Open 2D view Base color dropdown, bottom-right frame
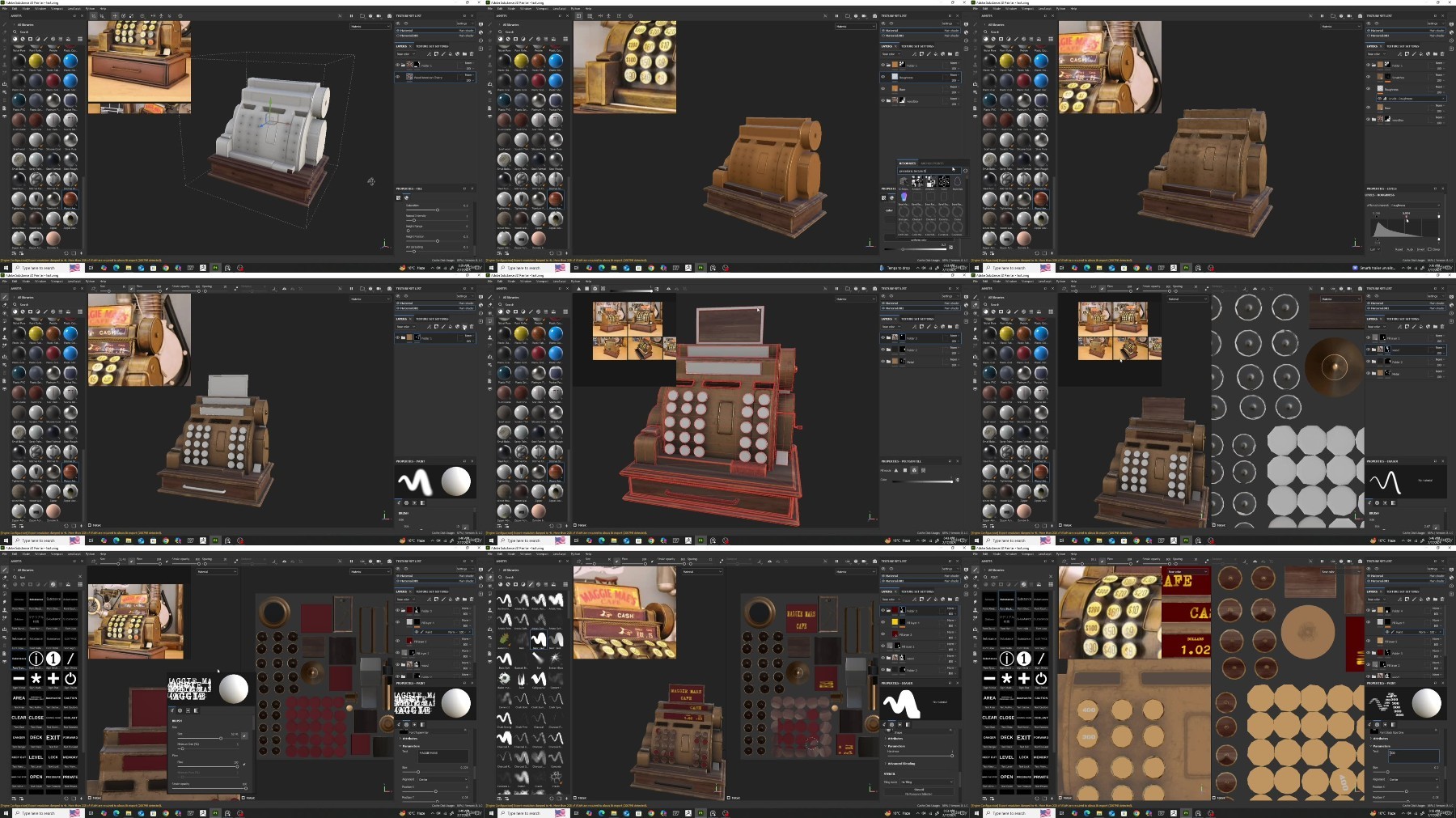 pyautogui.click(x=1341, y=571)
